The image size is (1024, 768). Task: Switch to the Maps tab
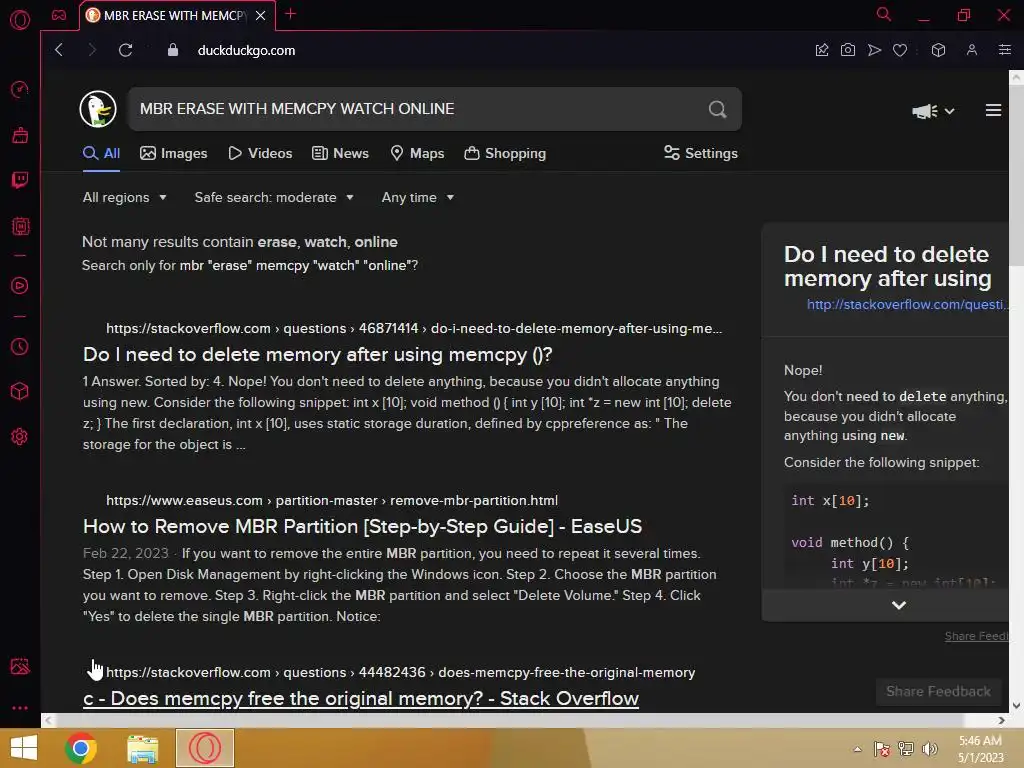click(x=417, y=153)
